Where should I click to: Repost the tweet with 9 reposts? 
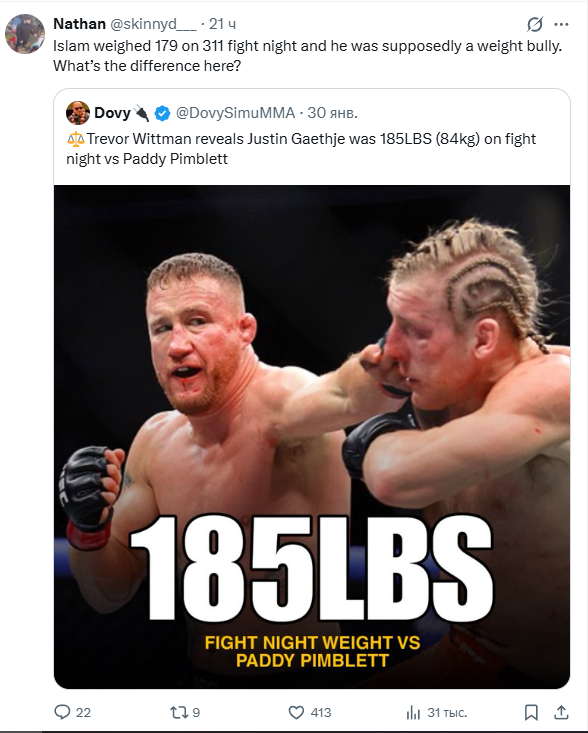coord(185,712)
